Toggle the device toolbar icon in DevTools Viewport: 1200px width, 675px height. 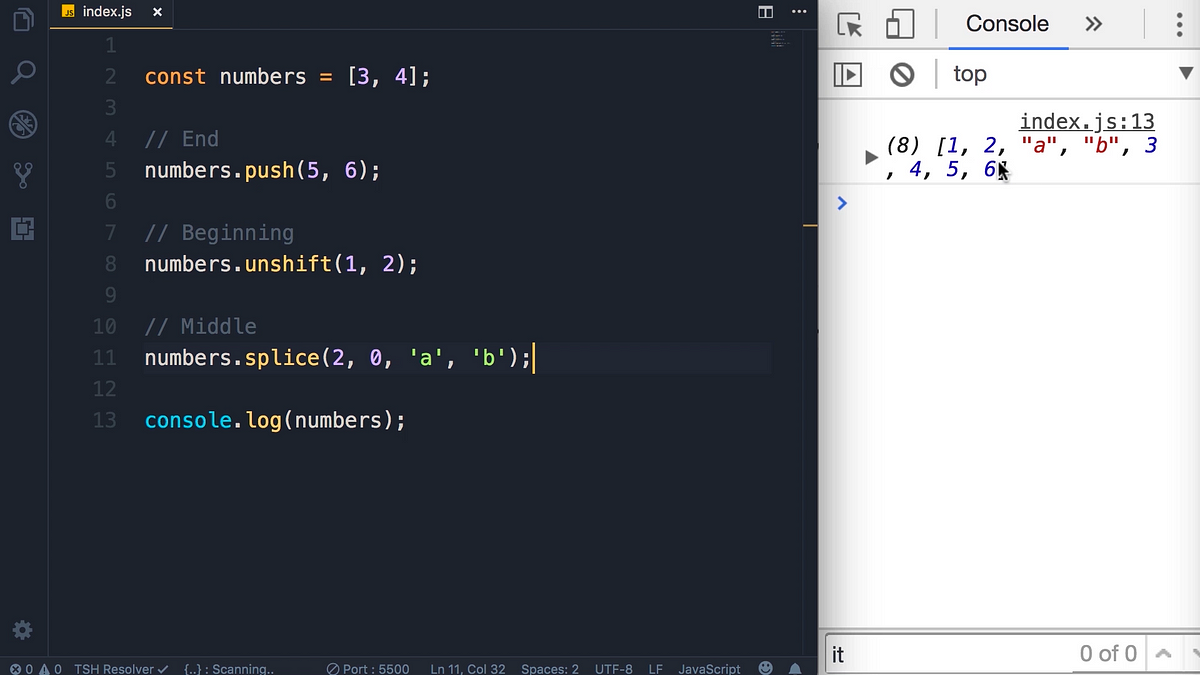click(x=901, y=25)
